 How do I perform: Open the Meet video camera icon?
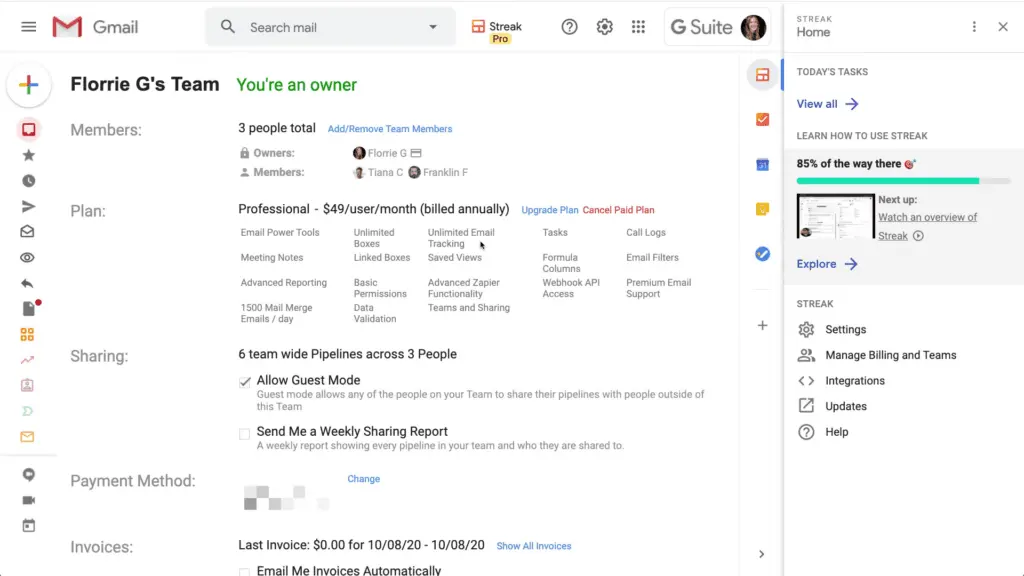28,500
